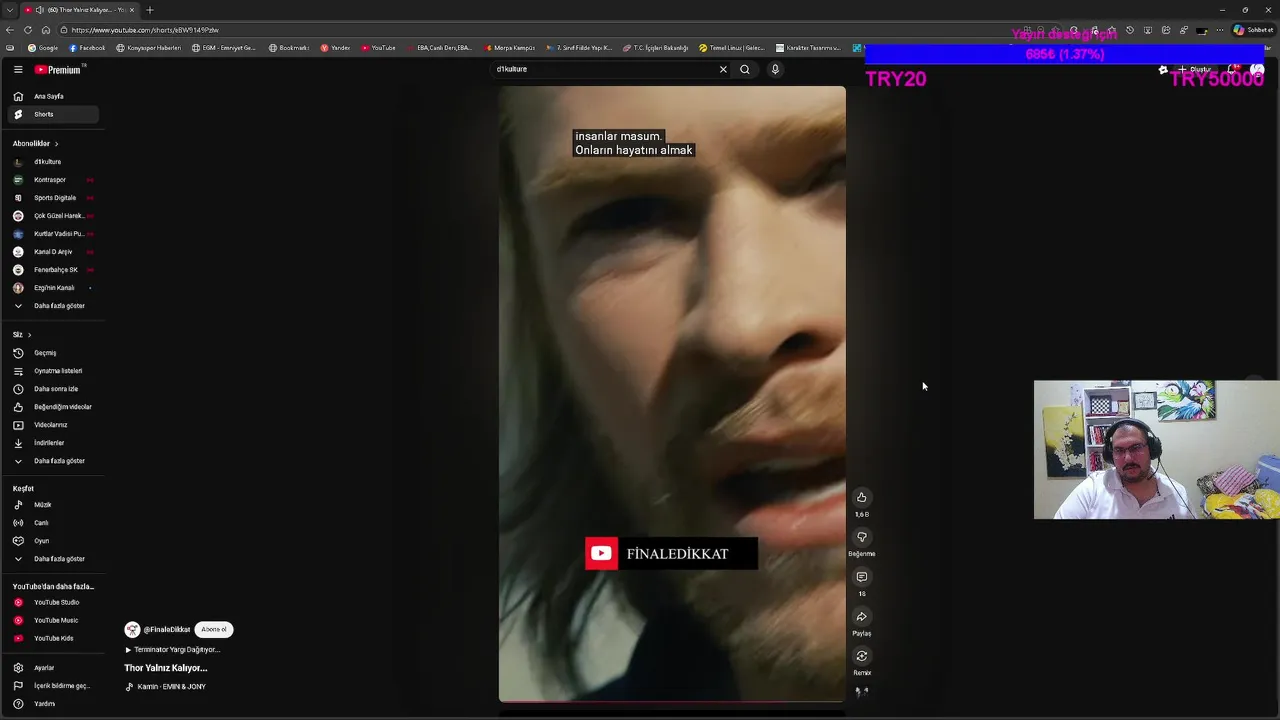Open 'Daha sonra izle' watch later list
Image resolution: width=1280 pixels, height=720 pixels.
tap(53, 388)
